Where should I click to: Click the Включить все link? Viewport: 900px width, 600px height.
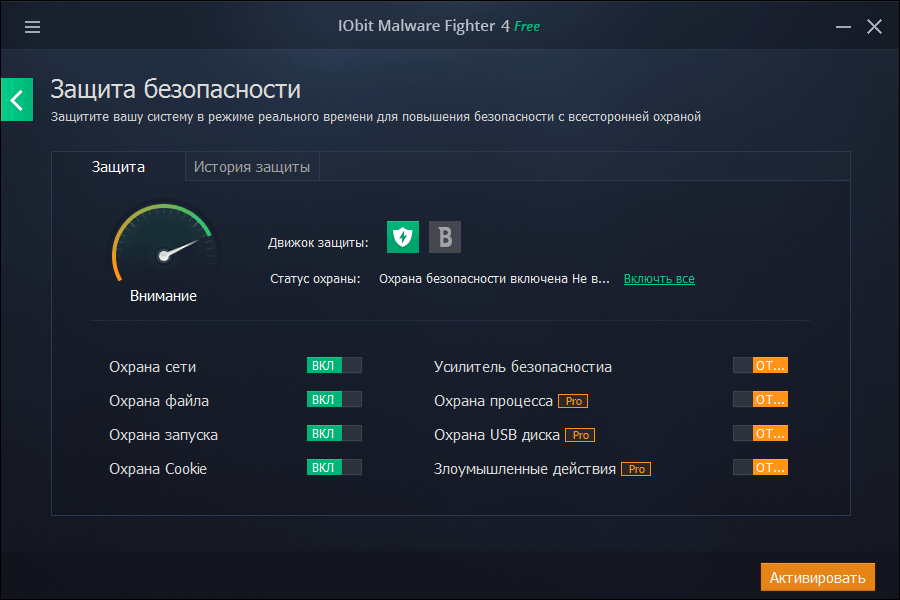coord(659,279)
